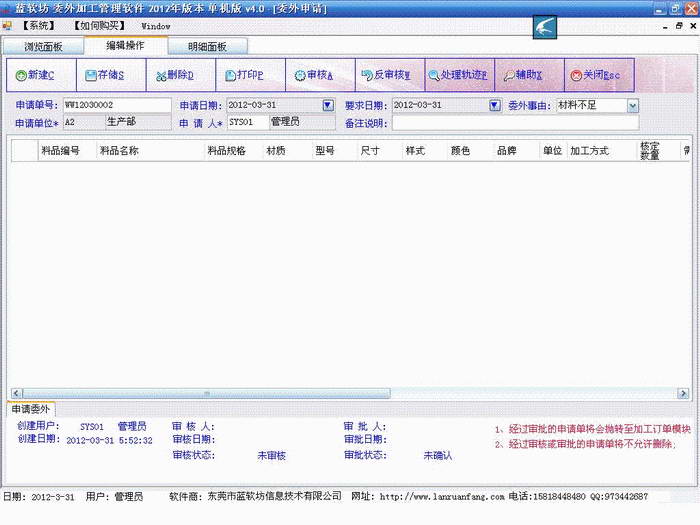Click the 料品编号 column header

[x=67, y=151]
